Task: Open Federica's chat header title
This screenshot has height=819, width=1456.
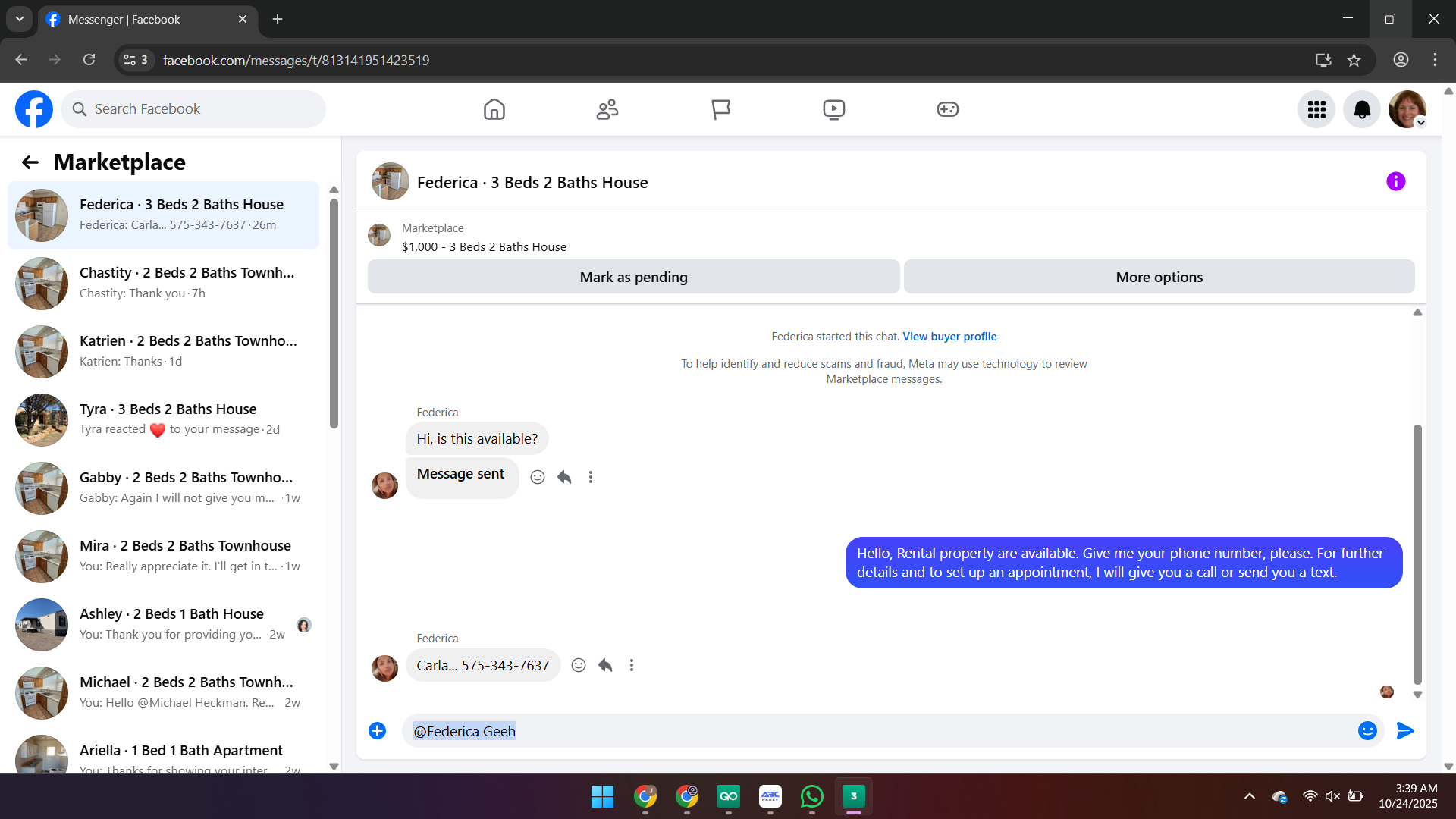Action: [x=532, y=183]
